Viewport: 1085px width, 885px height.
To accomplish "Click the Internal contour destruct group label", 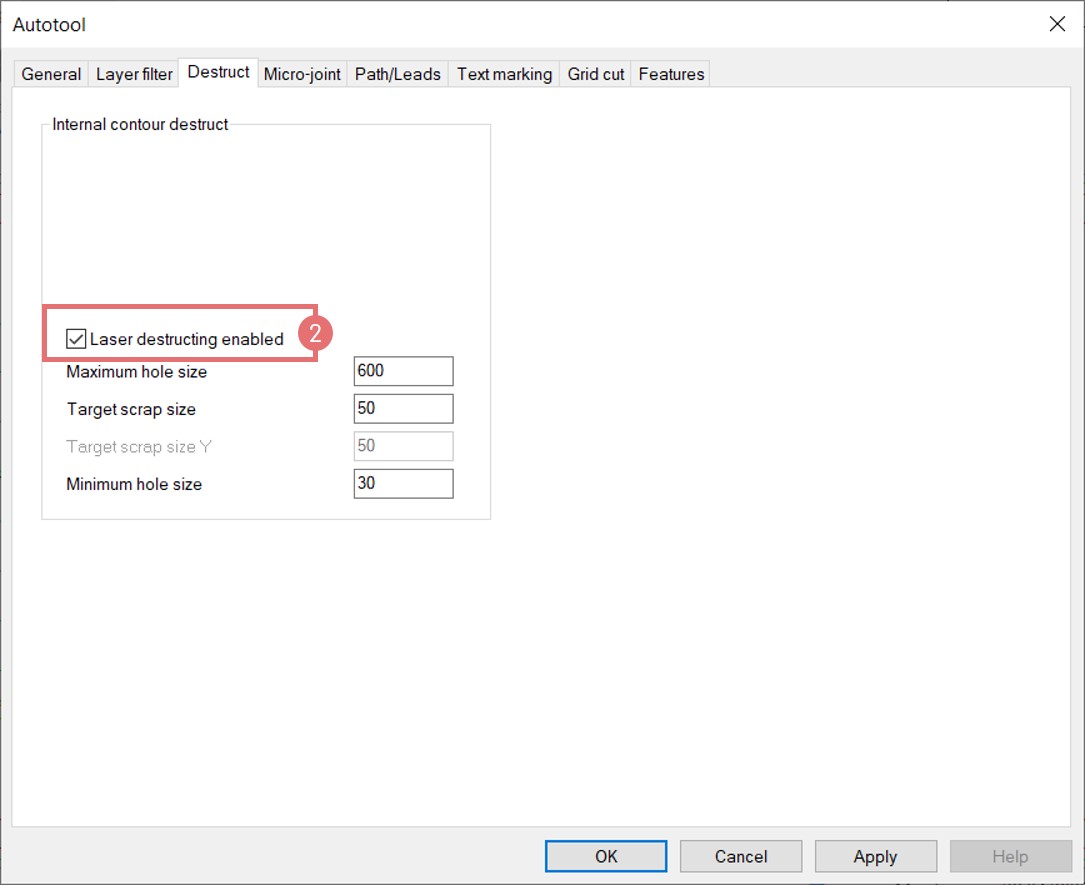I will 140,125.
